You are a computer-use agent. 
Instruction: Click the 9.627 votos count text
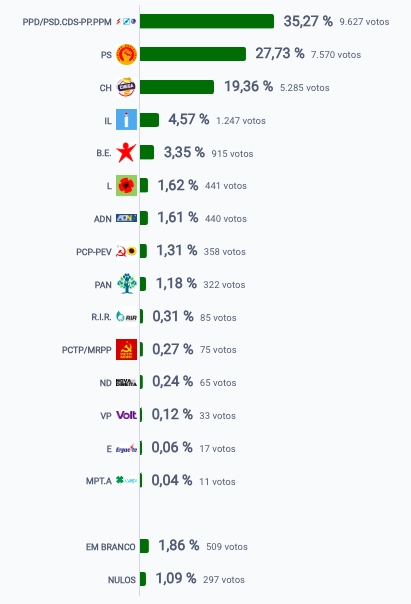click(x=364, y=22)
